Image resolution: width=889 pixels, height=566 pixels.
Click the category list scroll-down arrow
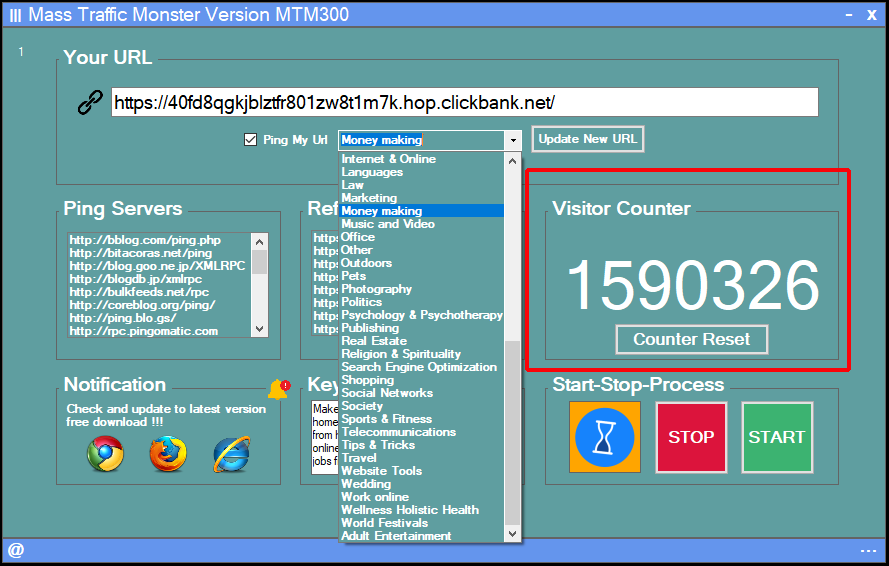click(513, 534)
